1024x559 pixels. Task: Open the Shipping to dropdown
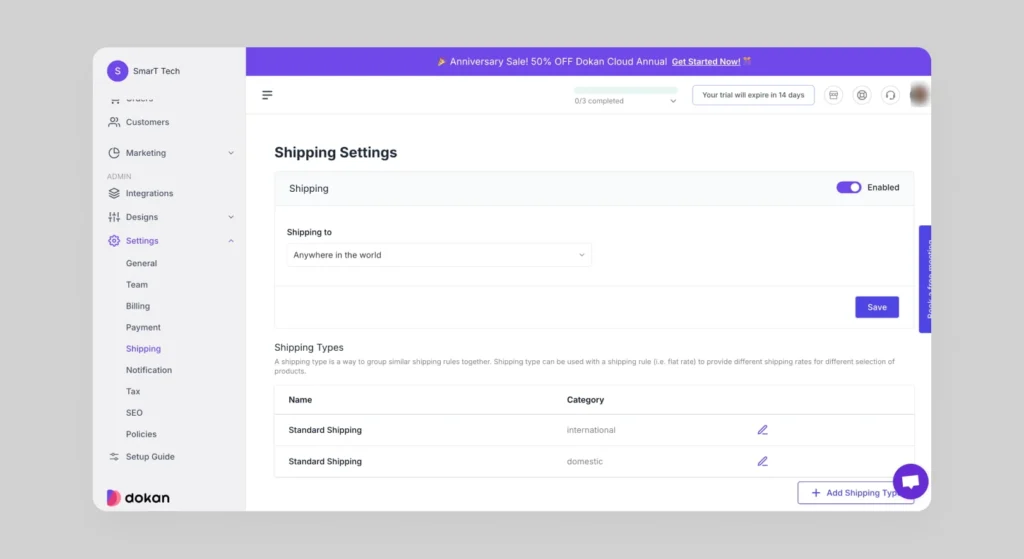pyautogui.click(x=439, y=255)
